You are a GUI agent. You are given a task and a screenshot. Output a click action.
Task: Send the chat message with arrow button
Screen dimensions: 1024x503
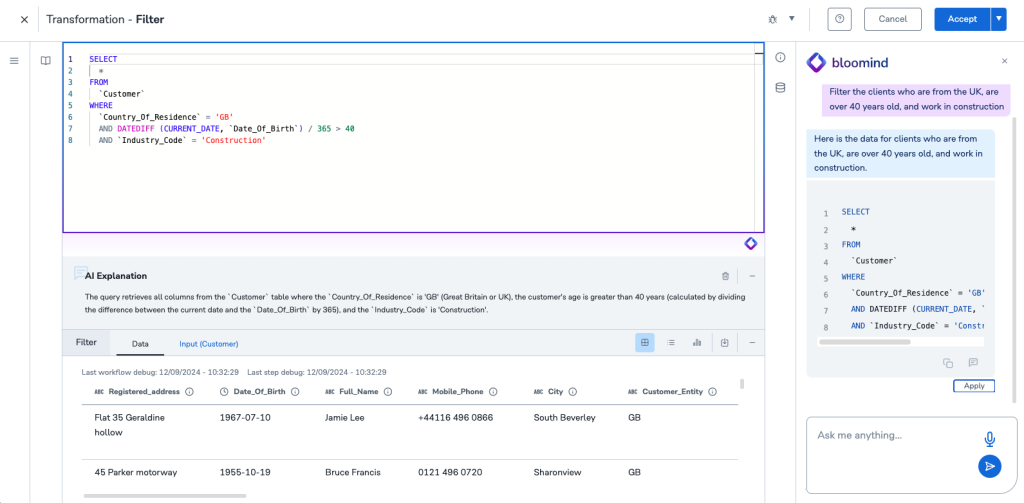[x=989, y=466]
